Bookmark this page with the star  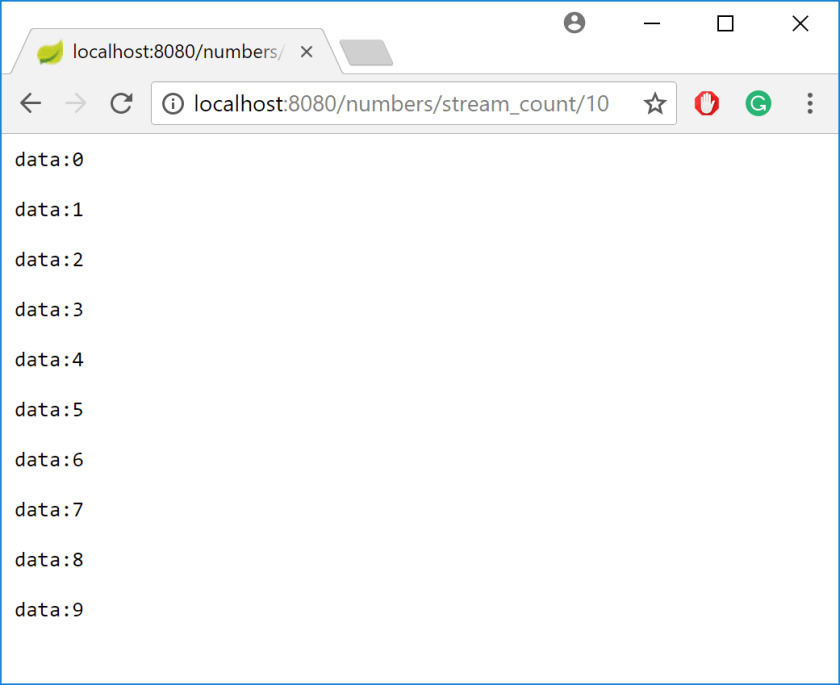click(655, 103)
